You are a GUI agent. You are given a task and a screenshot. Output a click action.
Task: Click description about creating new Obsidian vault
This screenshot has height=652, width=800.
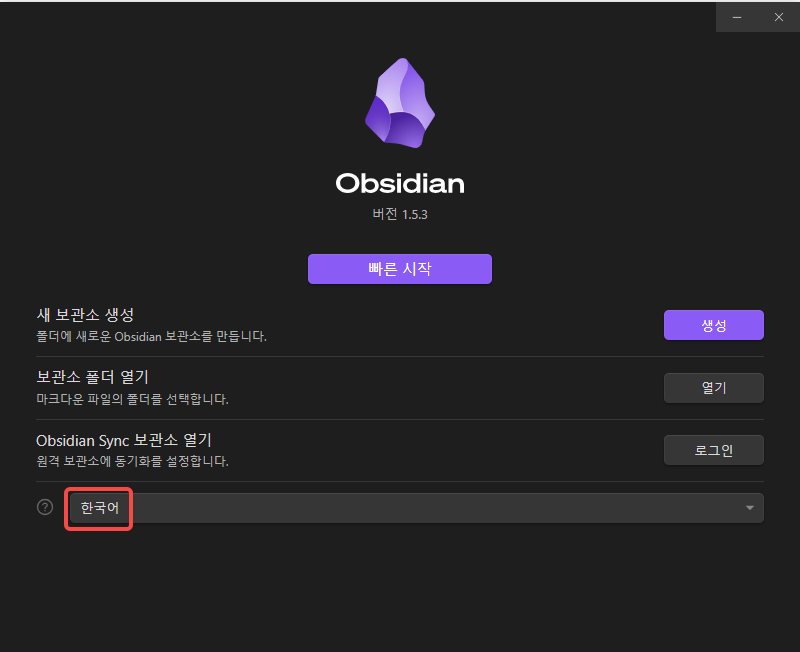pos(152,337)
